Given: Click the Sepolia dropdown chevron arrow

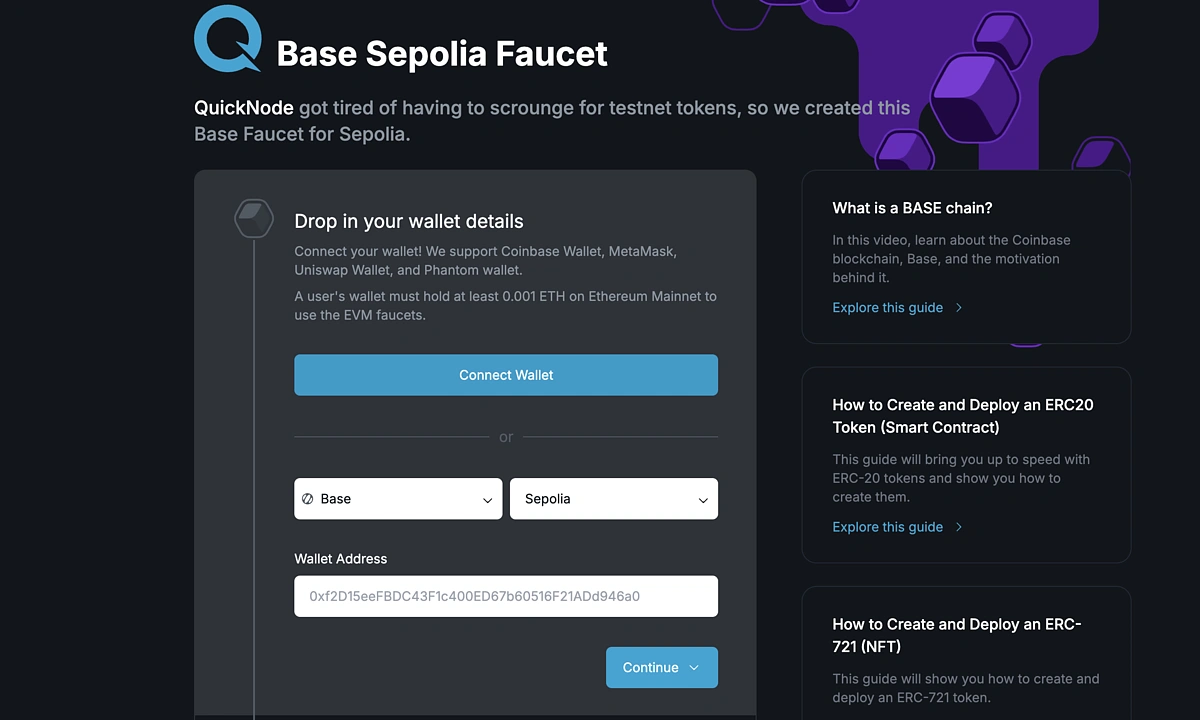Looking at the screenshot, I should pos(703,500).
